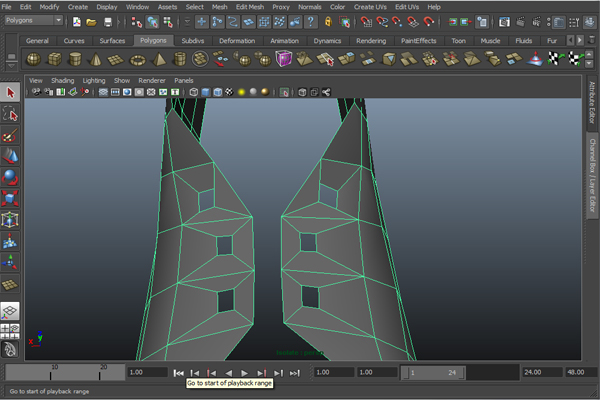Open the Create UVs menu

tap(370, 7)
